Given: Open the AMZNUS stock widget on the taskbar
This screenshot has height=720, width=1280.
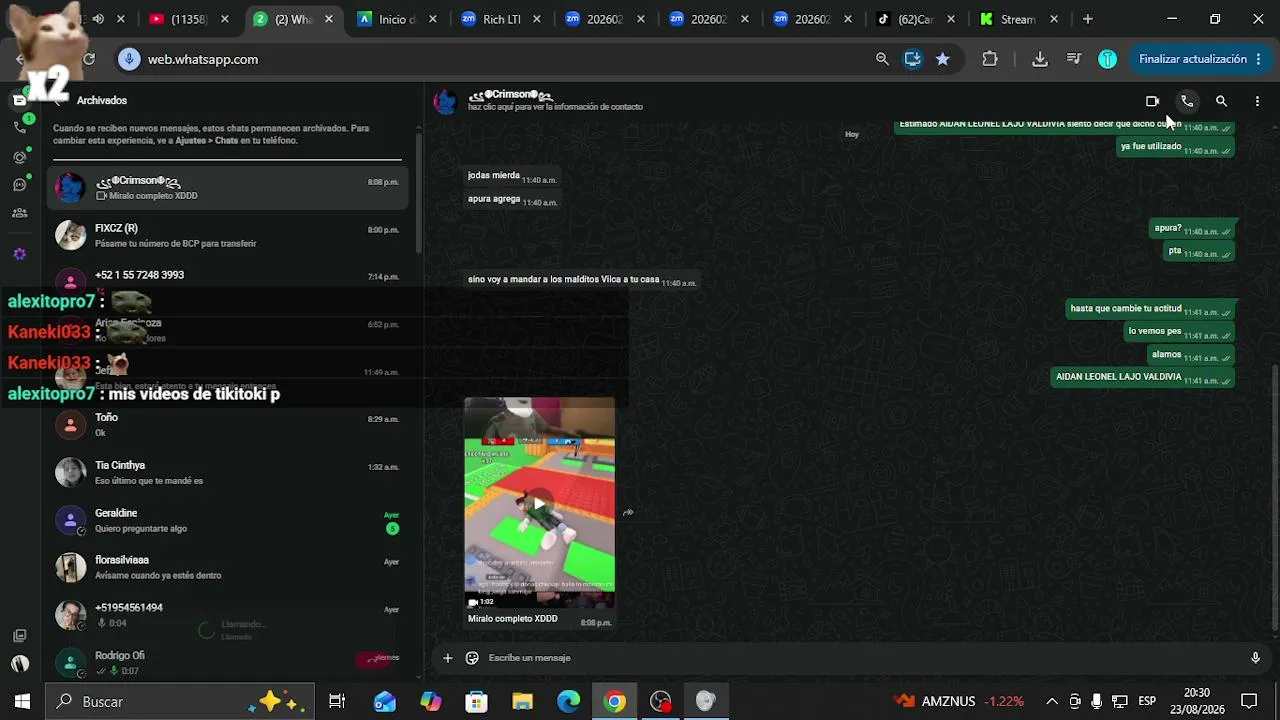Looking at the screenshot, I should tap(958, 701).
